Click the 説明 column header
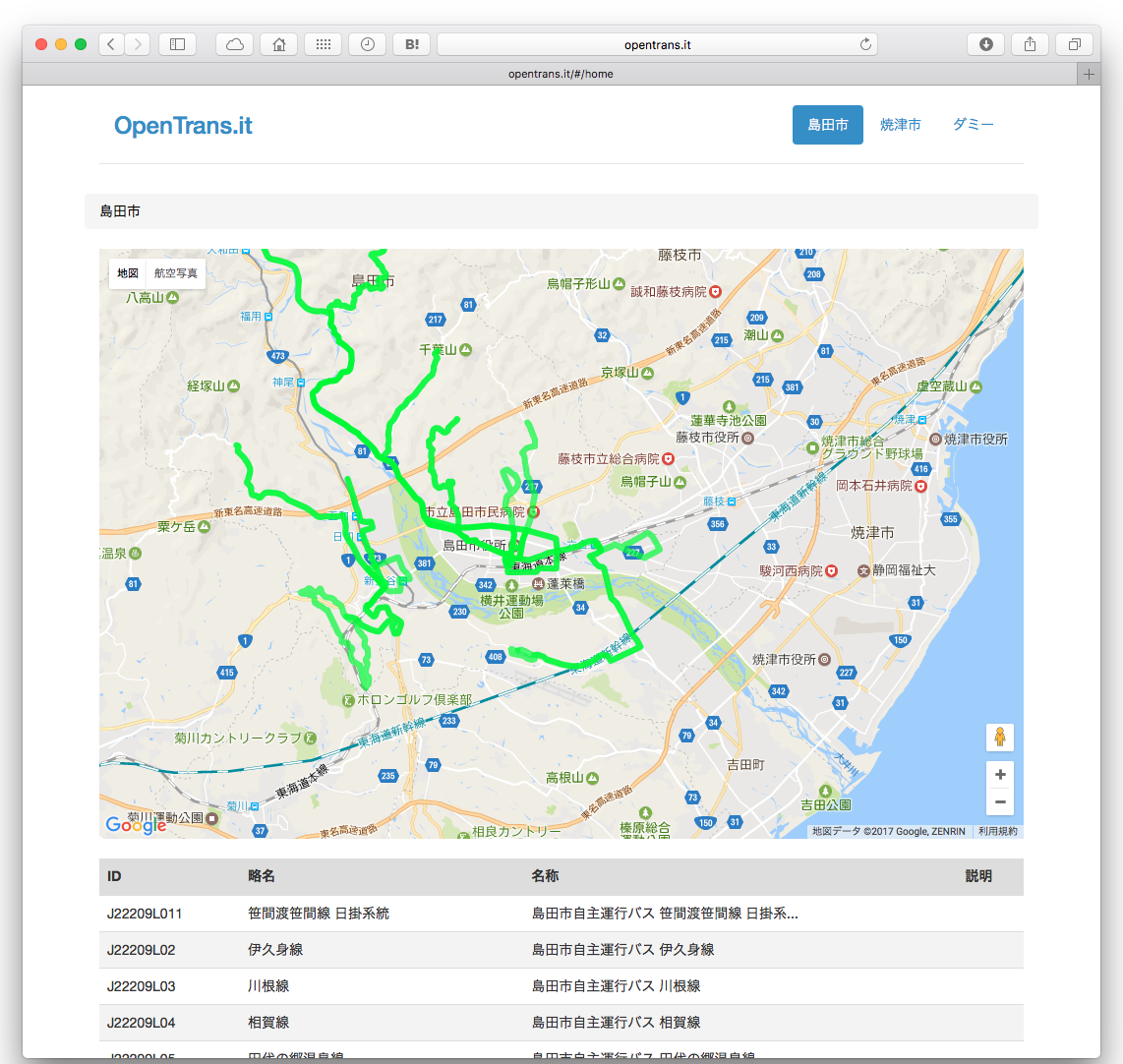The image size is (1123, 1064). point(978,876)
